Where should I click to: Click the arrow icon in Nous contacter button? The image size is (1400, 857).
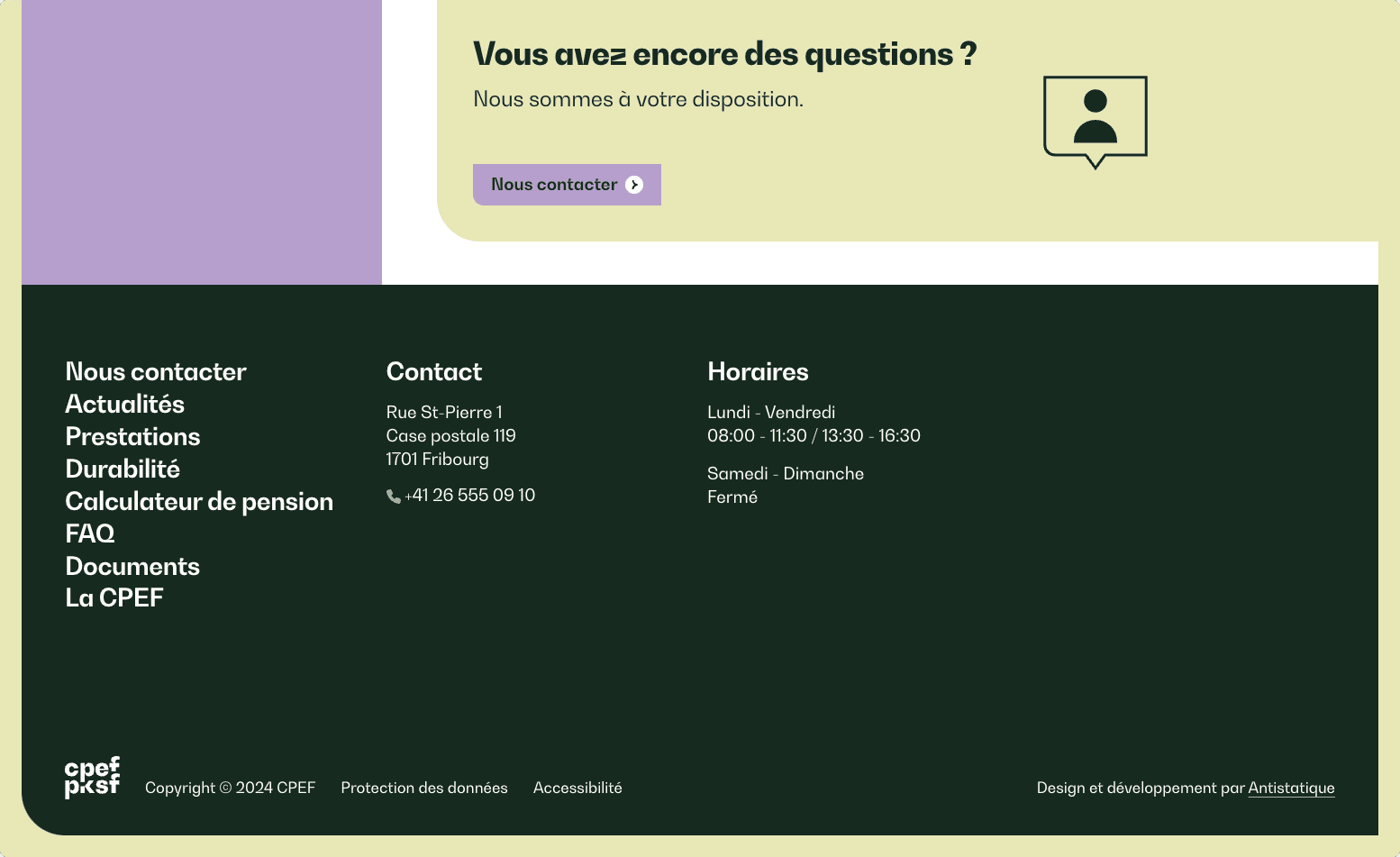pos(634,185)
